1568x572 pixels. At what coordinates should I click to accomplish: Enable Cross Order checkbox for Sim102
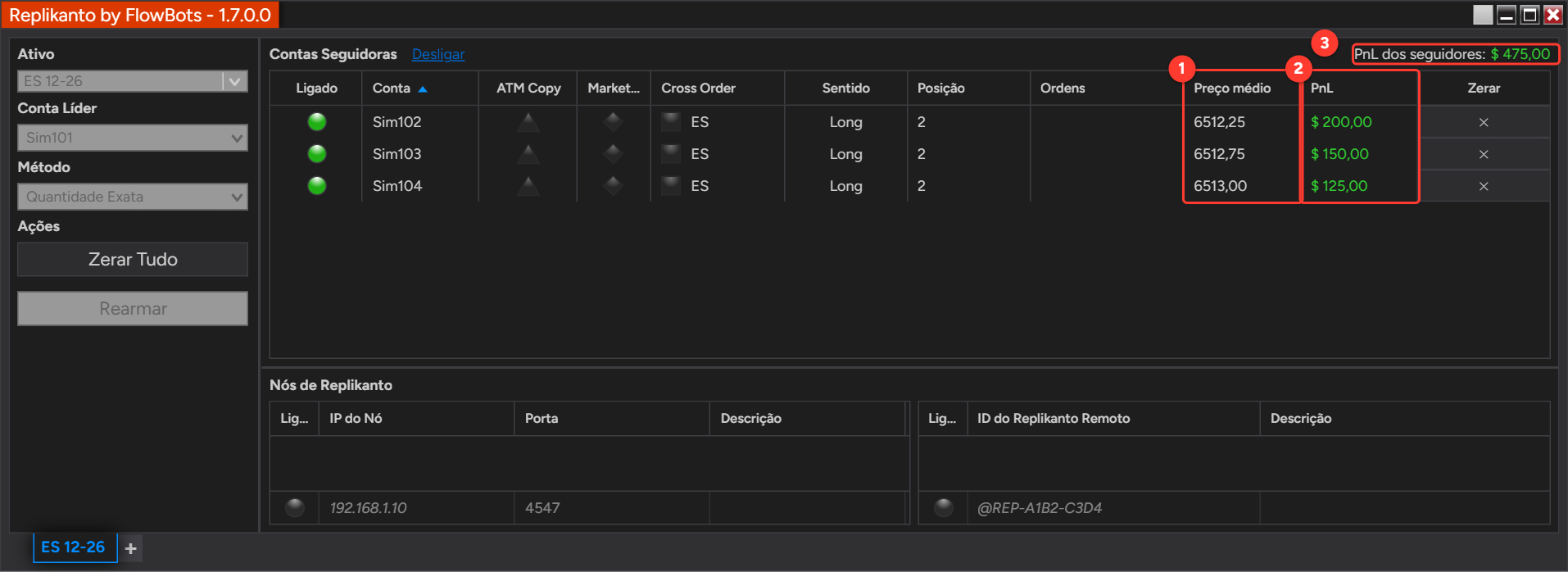[671, 122]
